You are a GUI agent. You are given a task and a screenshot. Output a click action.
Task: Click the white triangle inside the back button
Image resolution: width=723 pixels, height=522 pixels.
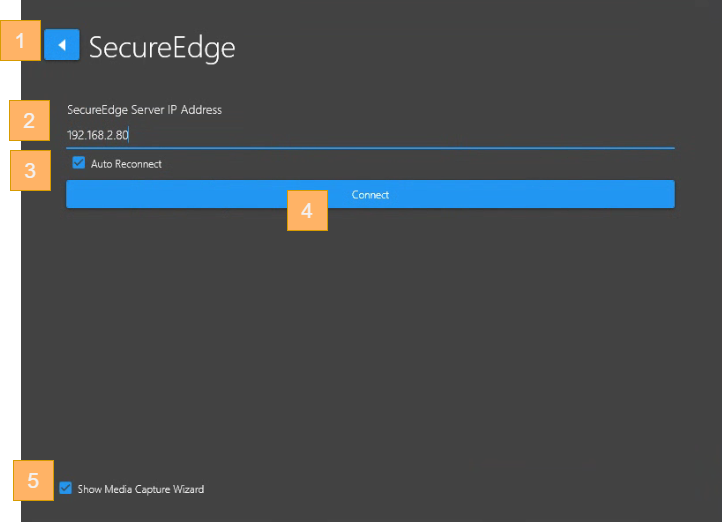(62, 45)
